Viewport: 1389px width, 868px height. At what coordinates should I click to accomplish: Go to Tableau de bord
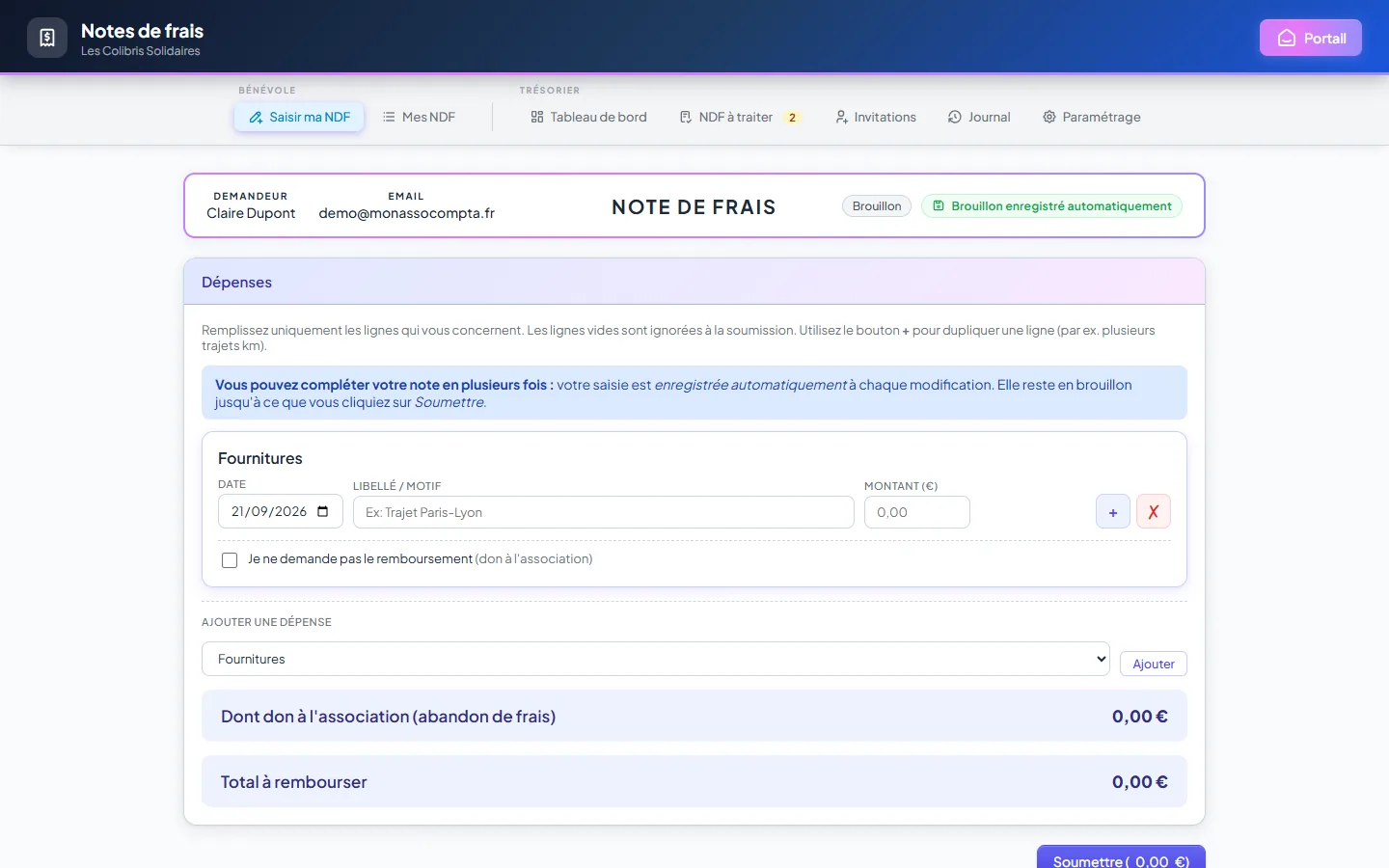[x=588, y=117]
